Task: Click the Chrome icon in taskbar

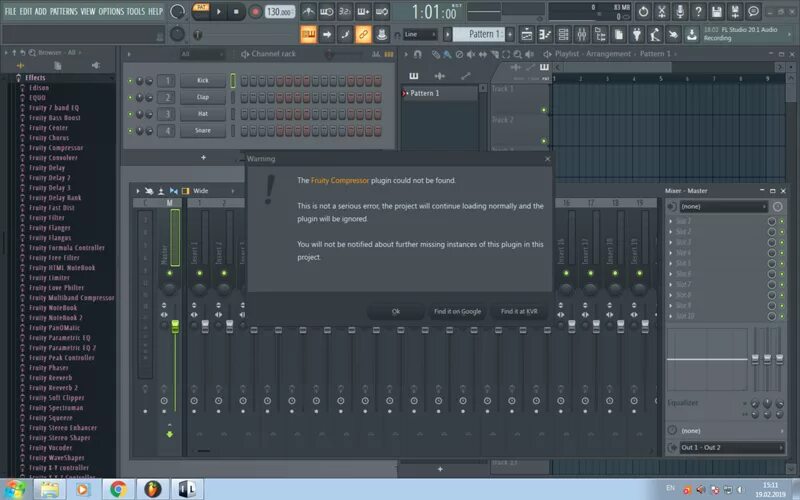Action: coord(118,489)
